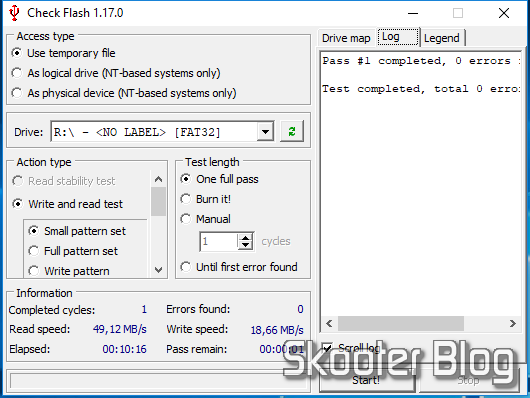
Task: Click the Drive combo box showing R:\
Action: (x=162, y=132)
